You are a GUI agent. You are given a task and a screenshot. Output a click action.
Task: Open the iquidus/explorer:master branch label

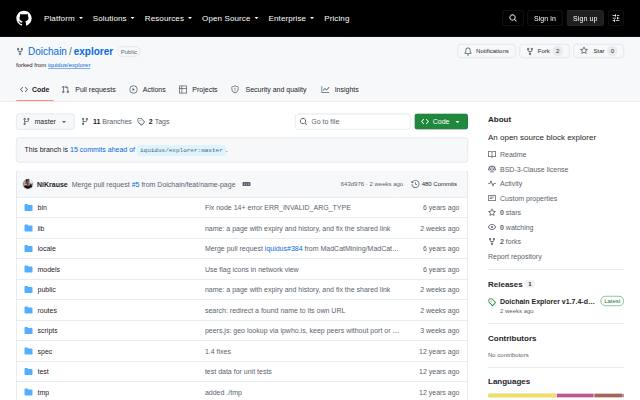[x=181, y=150]
